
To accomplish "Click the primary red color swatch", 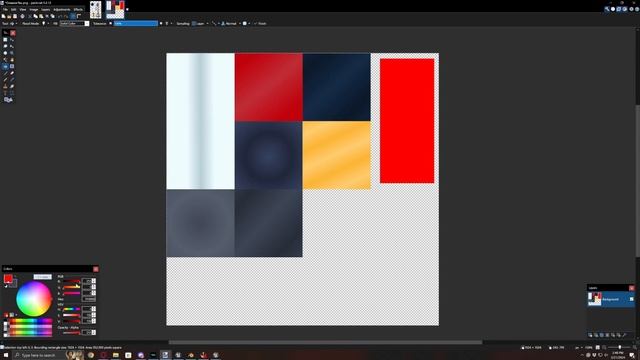I will pos(8,278).
